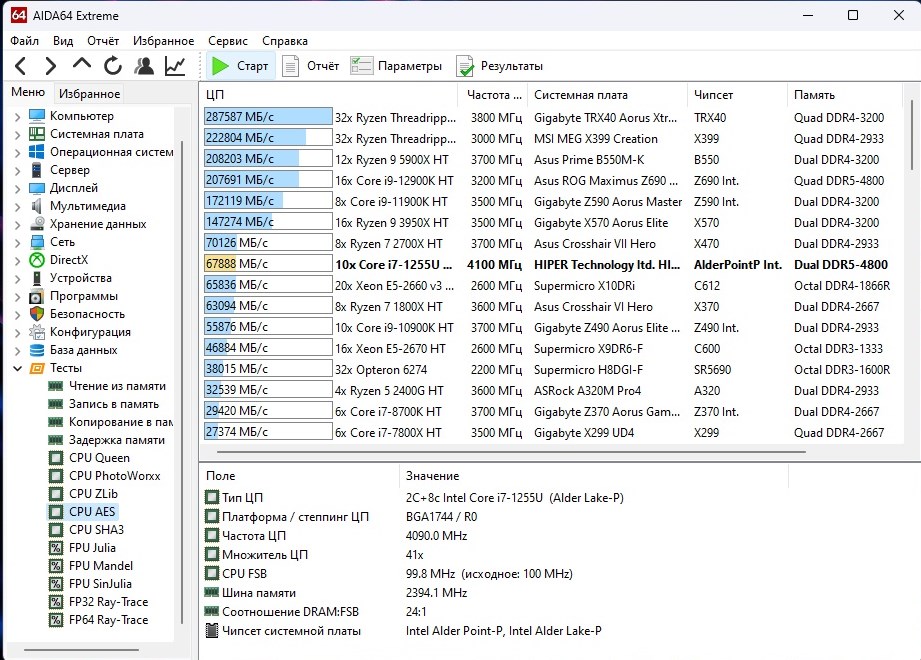Switch to the Избранное tab
This screenshot has height=660, width=921.
tap(88, 94)
